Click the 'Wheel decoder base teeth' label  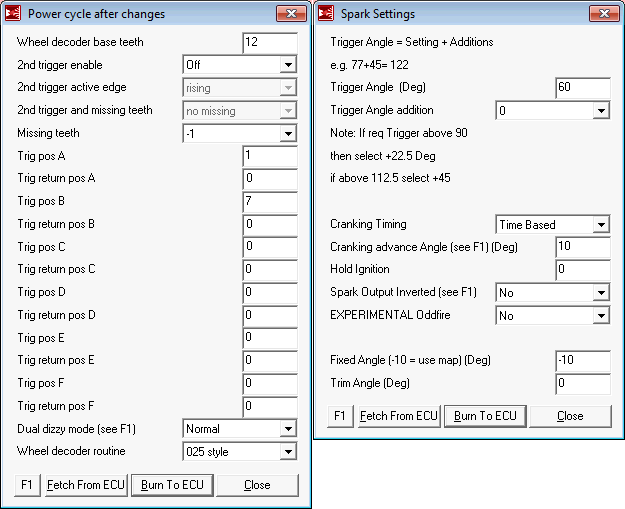coord(80,42)
